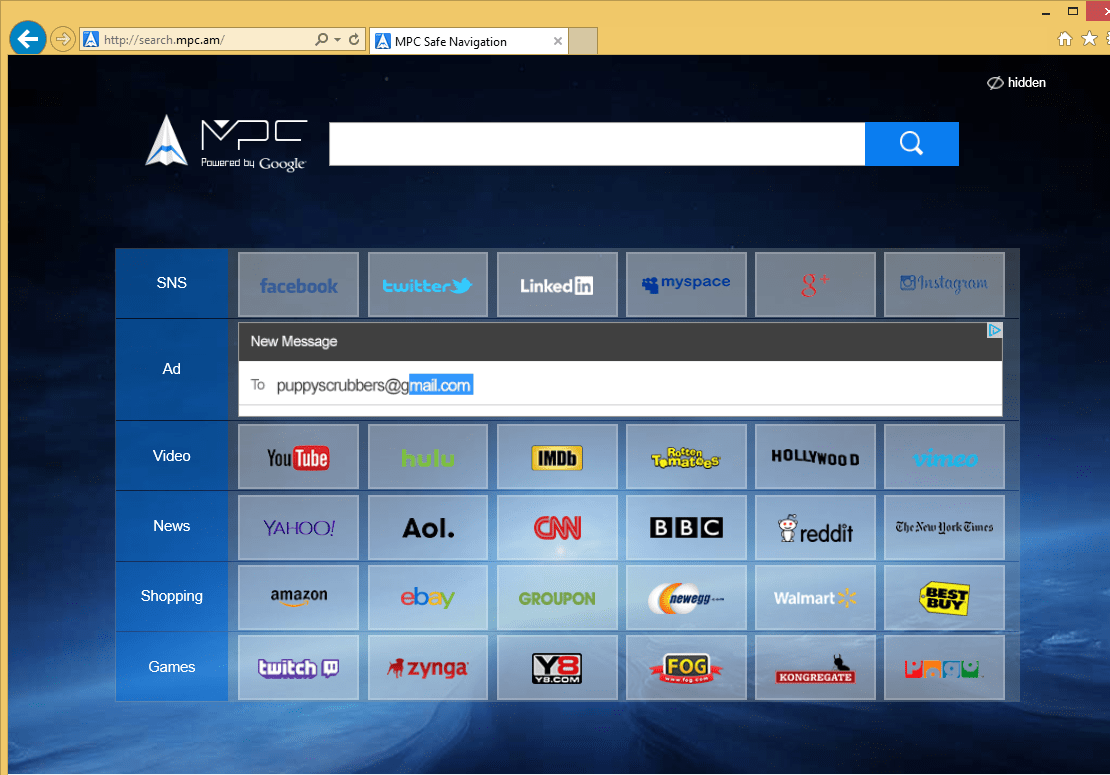Focus the MPC search input field
Viewport: 1110px width, 775px height.
click(x=597, y=144)
